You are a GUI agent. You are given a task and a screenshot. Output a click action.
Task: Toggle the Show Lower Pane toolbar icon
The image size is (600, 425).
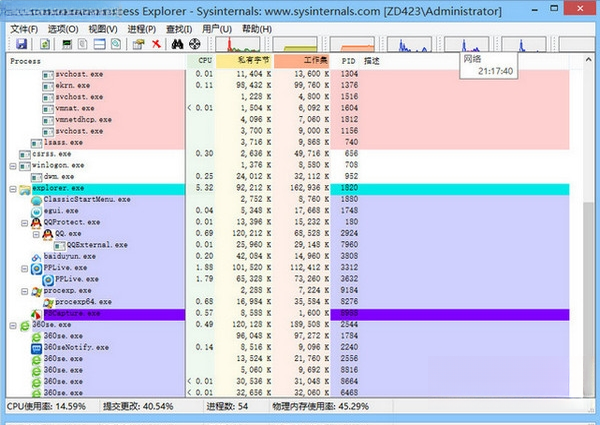99,44
